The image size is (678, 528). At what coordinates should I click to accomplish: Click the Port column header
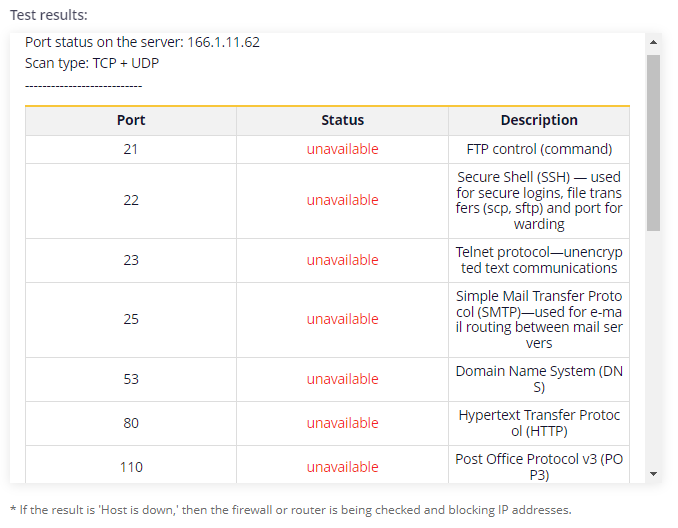(131, 120)
